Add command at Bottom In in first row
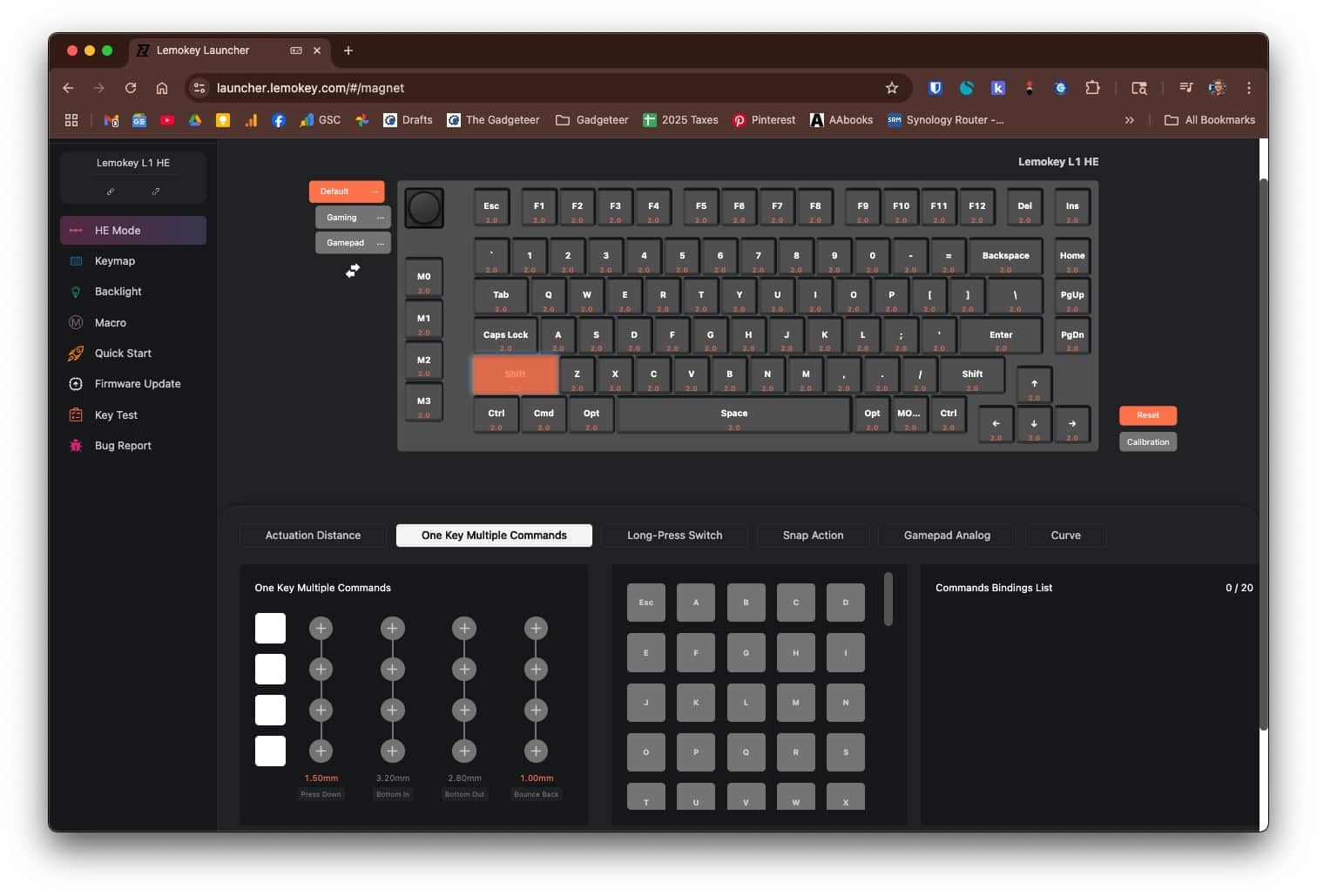The height and width of the screenshot is (896, 1317). pyautogui.click(x=392, y=629)
